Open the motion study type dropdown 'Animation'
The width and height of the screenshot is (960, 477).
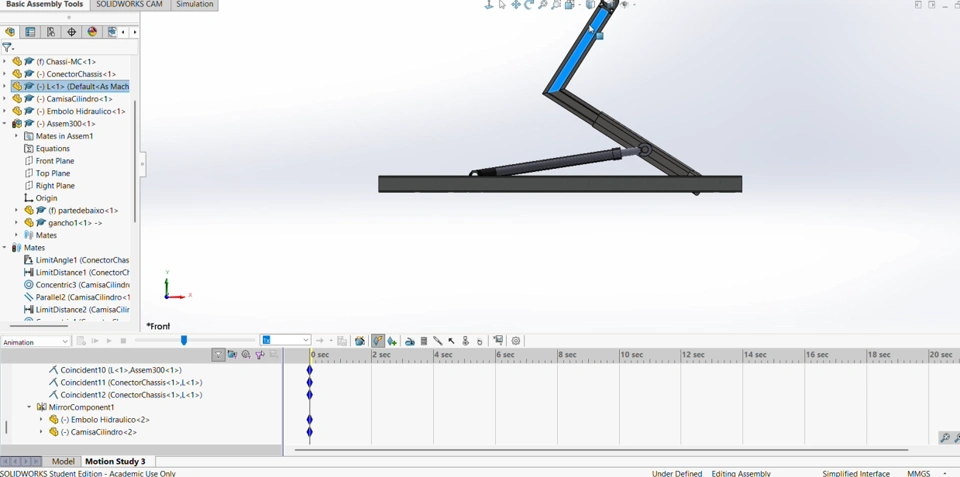36,342
